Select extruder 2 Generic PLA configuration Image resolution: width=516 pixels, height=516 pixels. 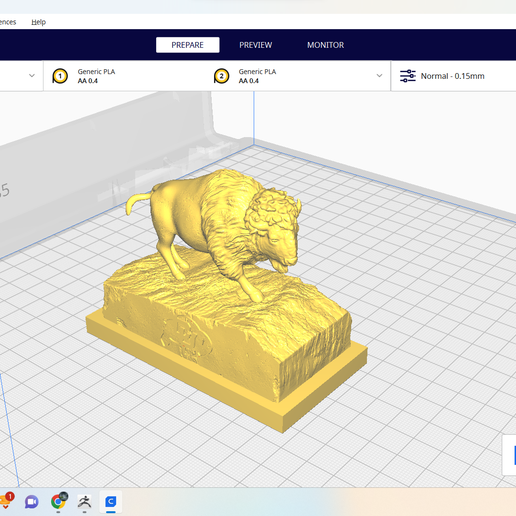[245, 76]
